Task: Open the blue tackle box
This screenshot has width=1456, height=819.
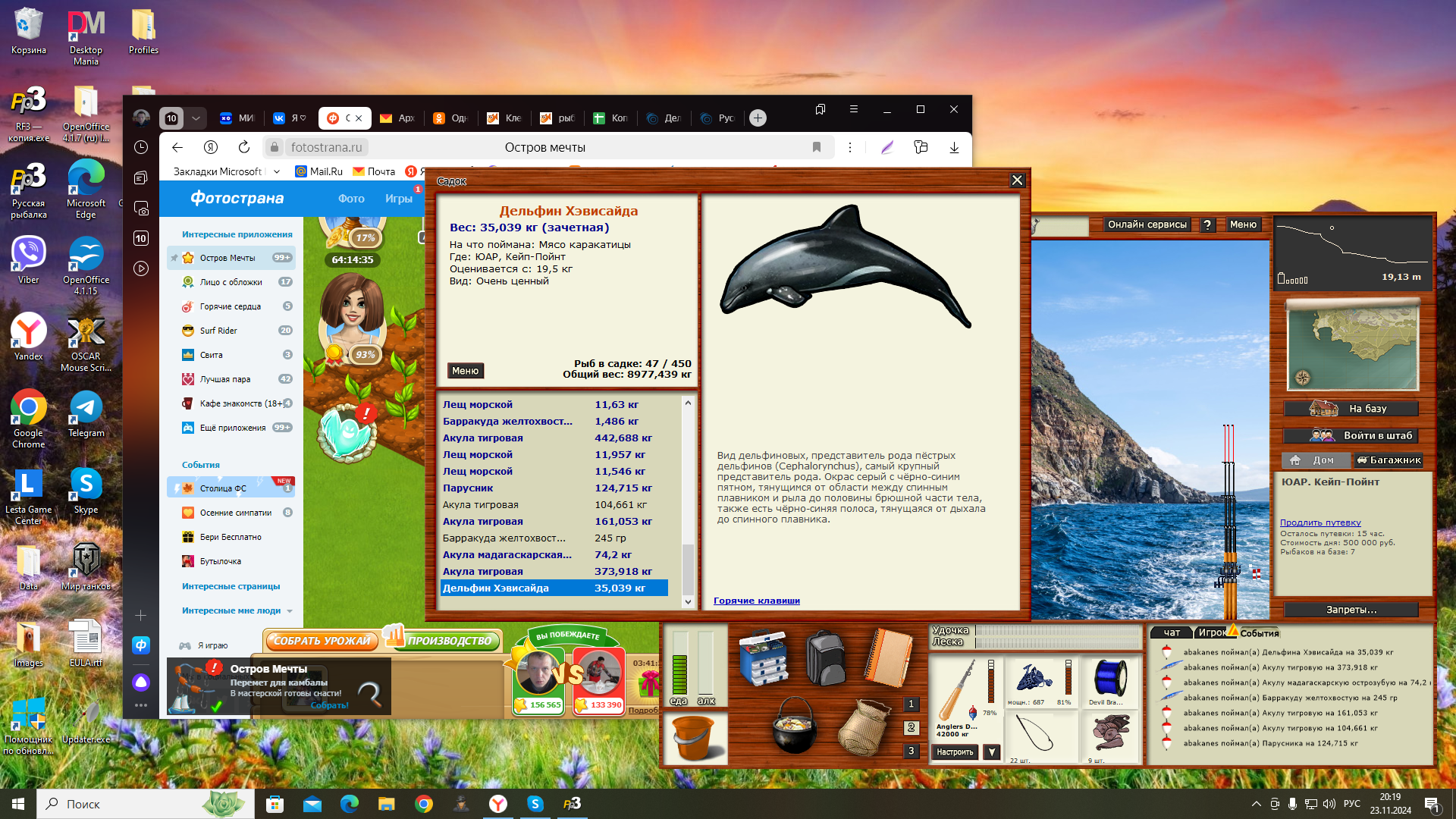Action: point(764,657)
